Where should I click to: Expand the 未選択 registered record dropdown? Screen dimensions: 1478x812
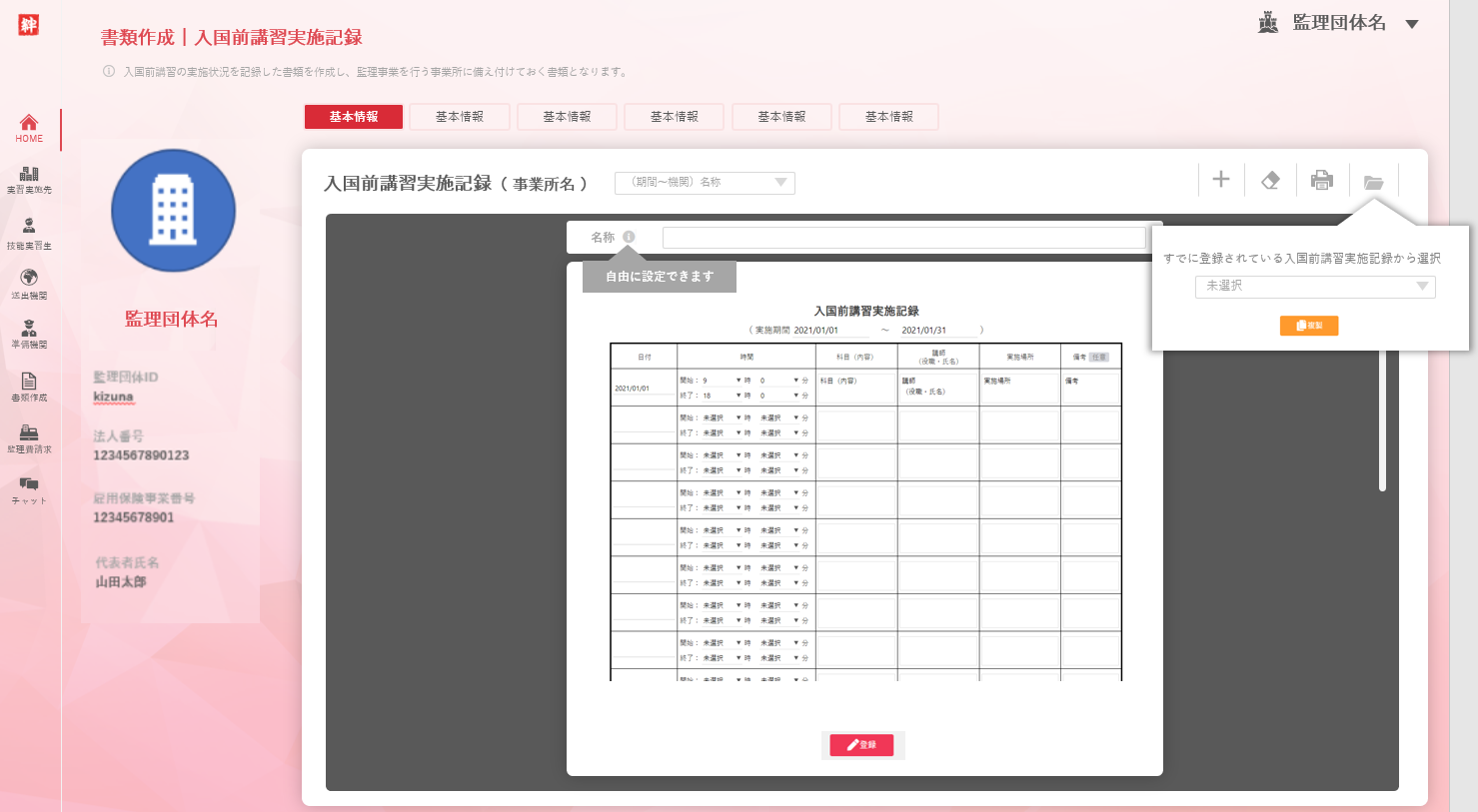point(1315,287)
